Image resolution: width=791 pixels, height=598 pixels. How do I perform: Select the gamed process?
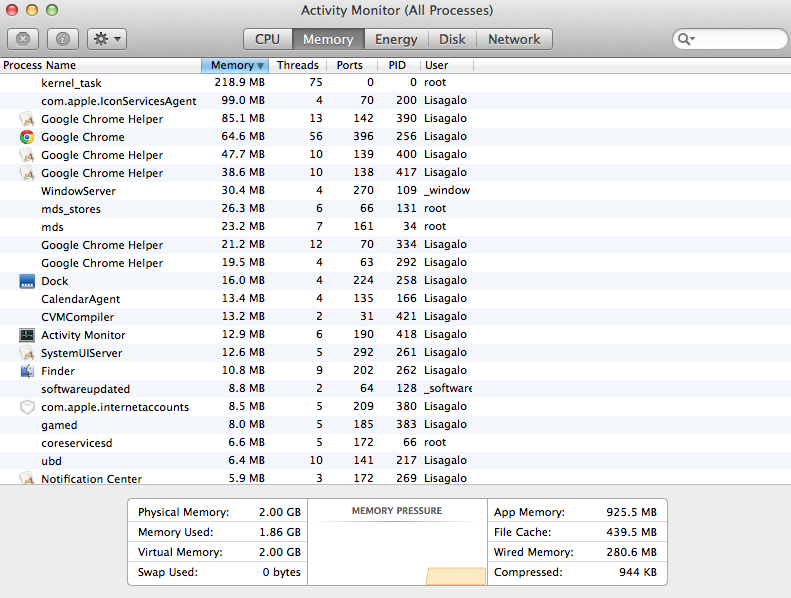396,425
